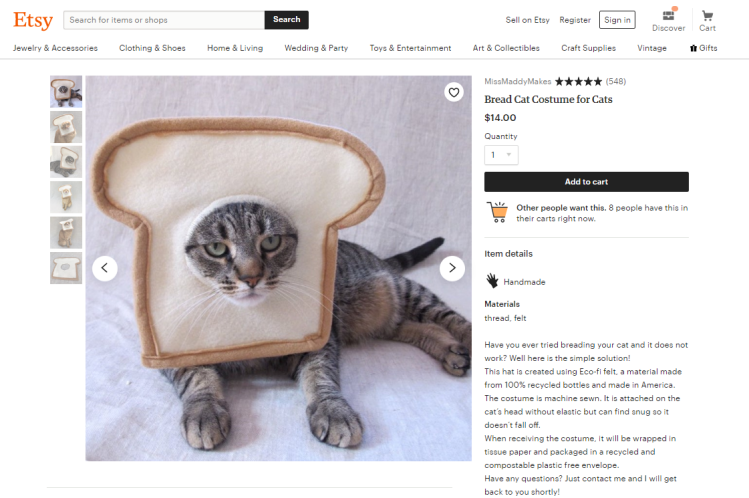Open the Discover icon
749x498 pixels.
pyautogui.click(x=668, y=16)
